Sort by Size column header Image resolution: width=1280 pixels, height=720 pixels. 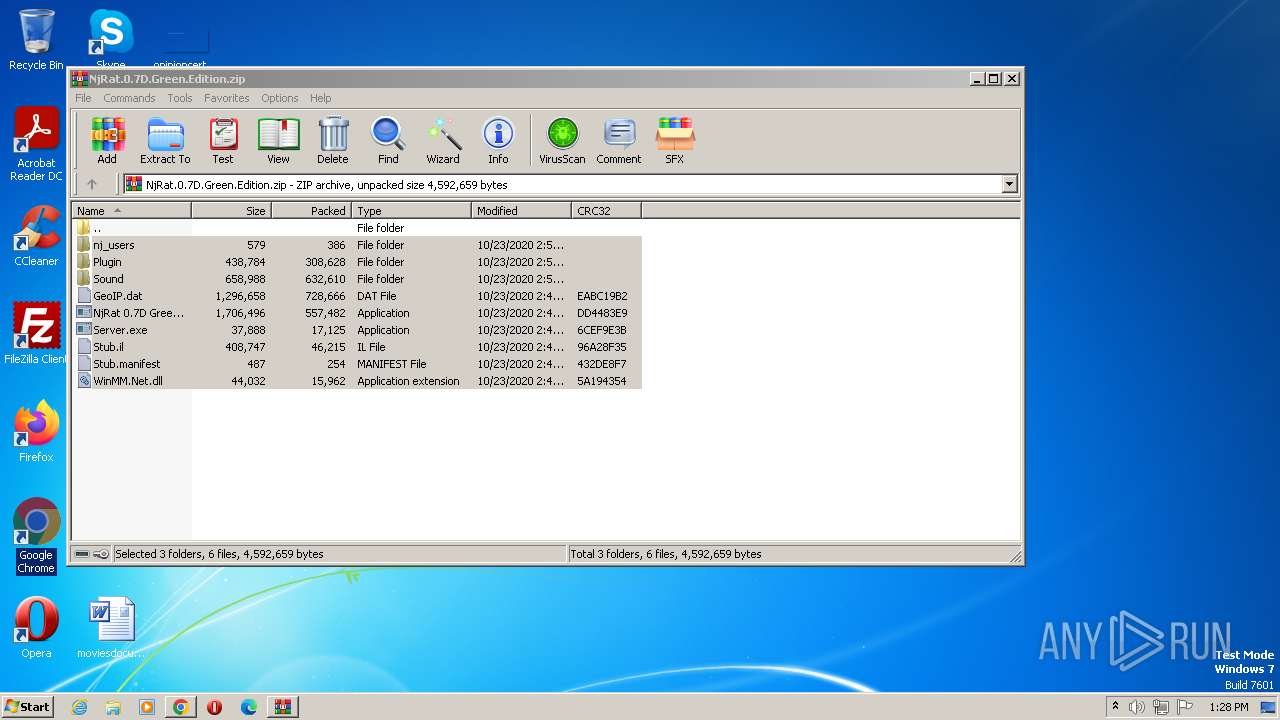coord(231,211)
